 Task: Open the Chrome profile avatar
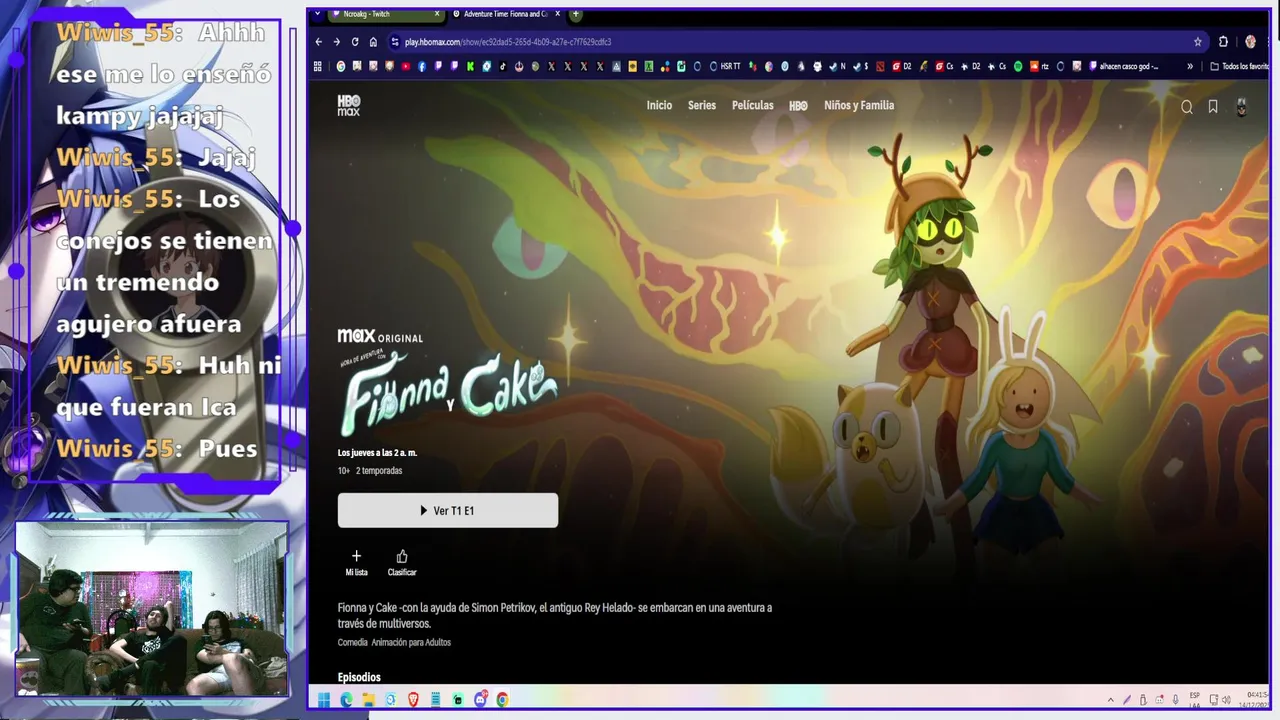pyautogui.click(x=1250, y=42)
